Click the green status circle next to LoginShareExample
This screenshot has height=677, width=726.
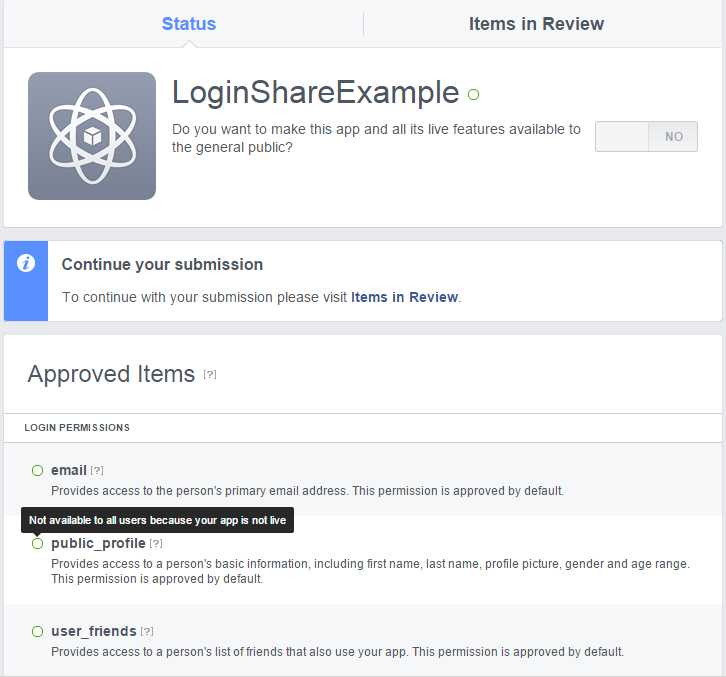[x=473, y=94]
